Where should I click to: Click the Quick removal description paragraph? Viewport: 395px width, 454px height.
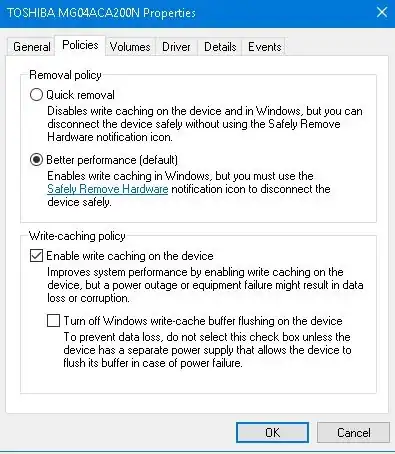(x=205, y=124)
